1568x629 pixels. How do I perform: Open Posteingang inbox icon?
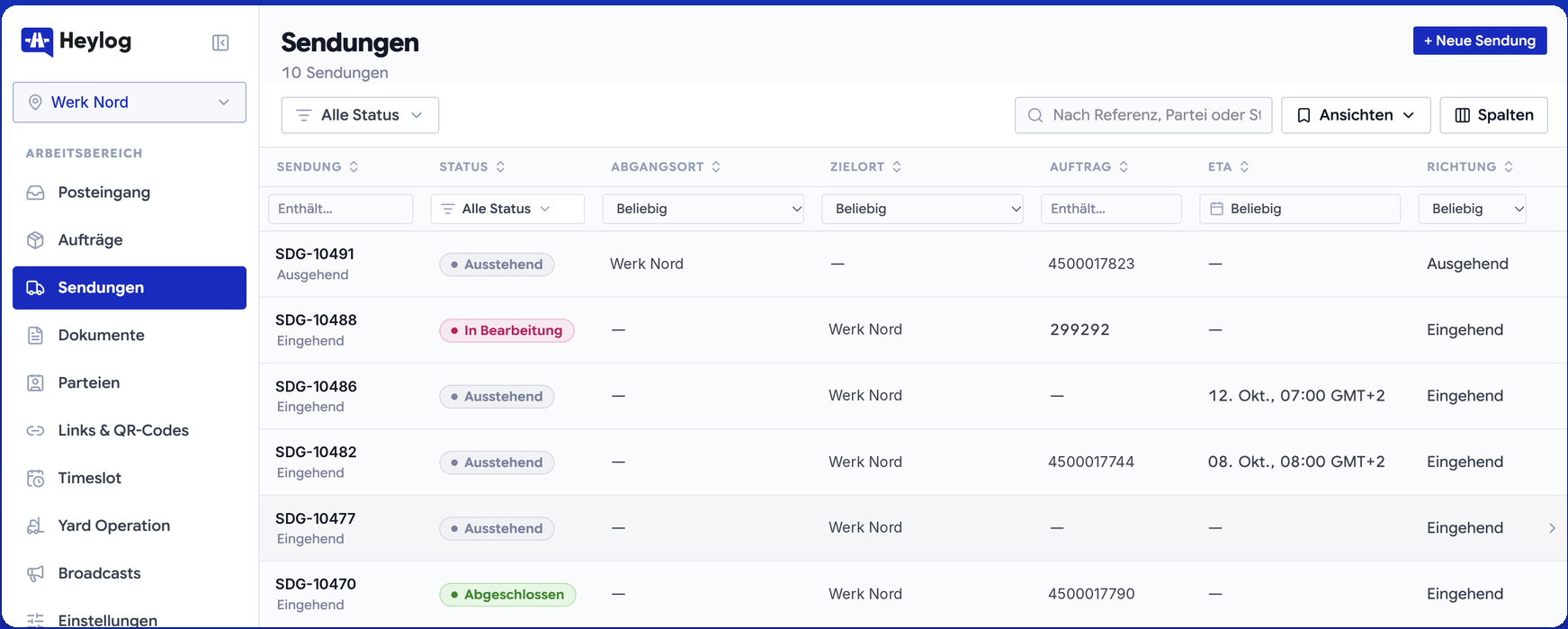tap(35, 193)
